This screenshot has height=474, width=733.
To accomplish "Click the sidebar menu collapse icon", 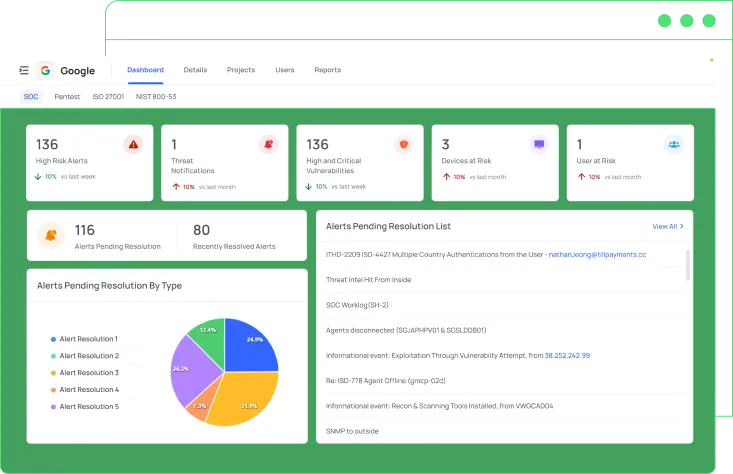I will pos(23,71).
